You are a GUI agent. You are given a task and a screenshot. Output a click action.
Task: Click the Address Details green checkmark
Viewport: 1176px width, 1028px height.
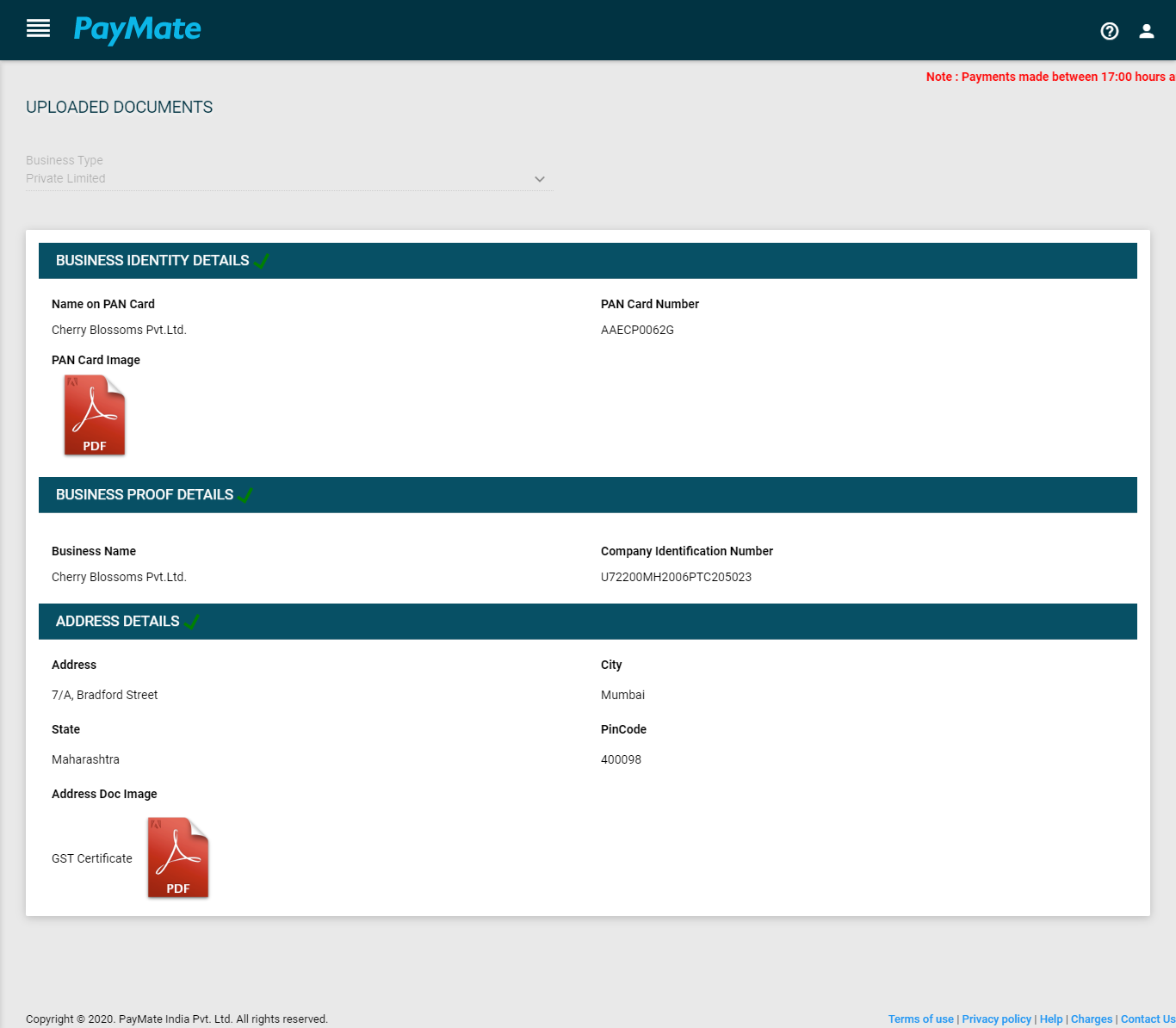[x=192, y=621]
